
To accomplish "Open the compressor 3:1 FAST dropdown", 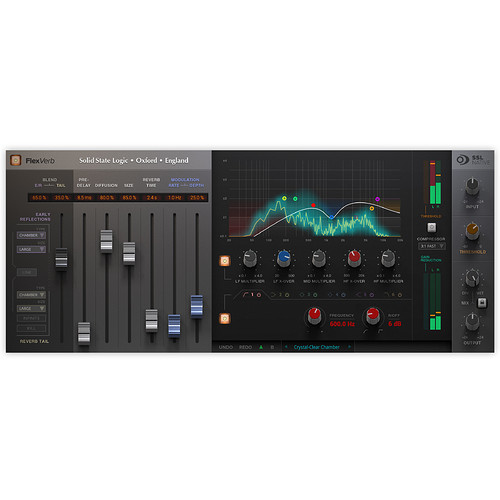I will tap(432, 246).
